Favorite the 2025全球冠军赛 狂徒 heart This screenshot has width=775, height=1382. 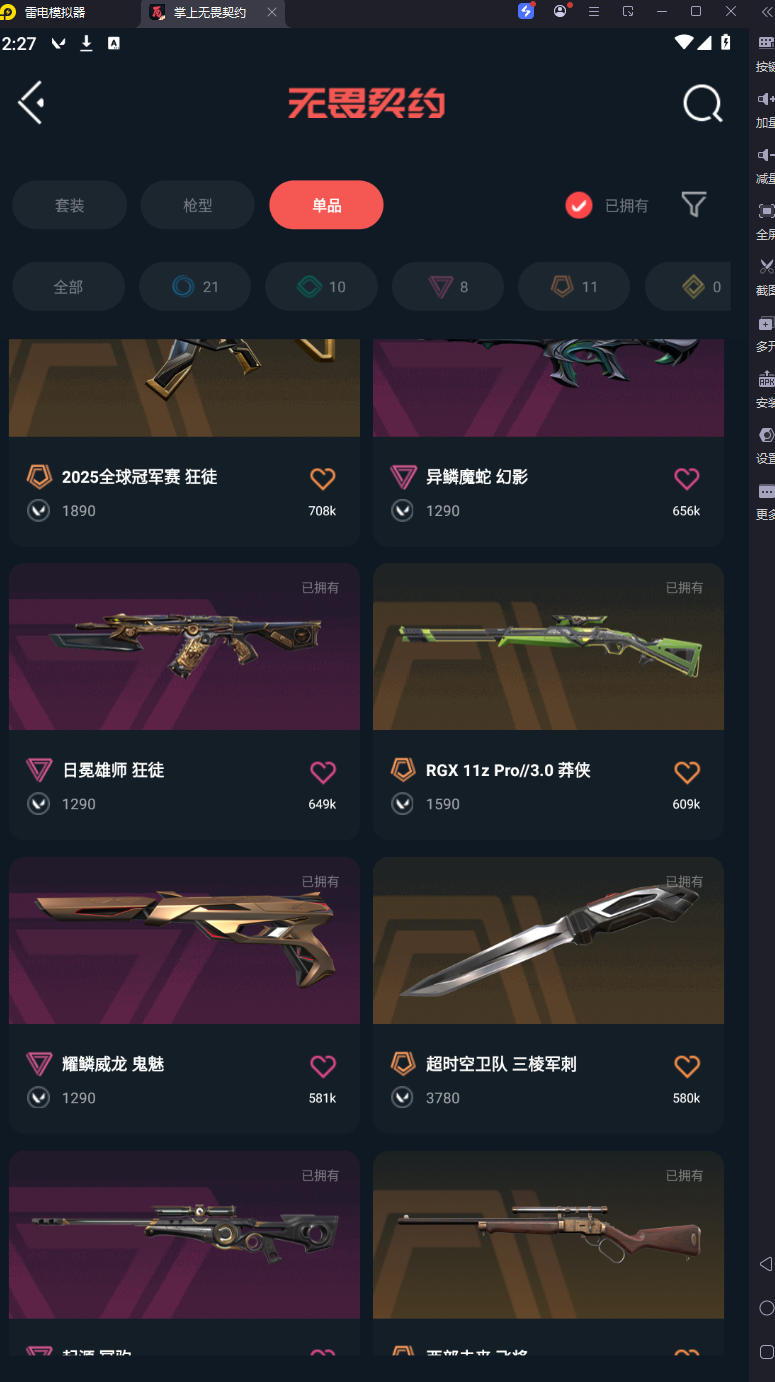click(322, 479)
